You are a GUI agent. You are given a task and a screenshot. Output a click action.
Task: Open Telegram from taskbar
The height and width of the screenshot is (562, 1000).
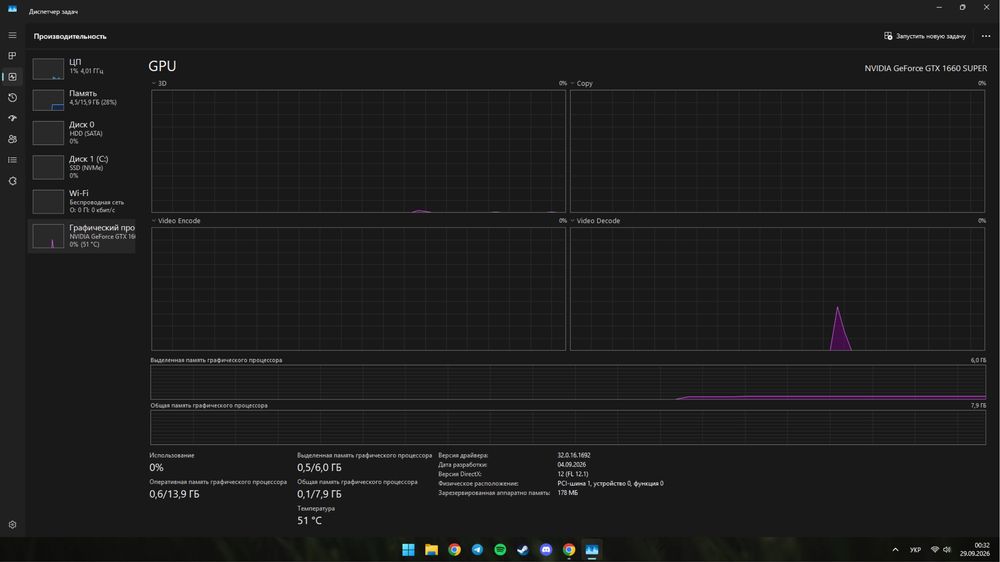(x=477, y=549)
